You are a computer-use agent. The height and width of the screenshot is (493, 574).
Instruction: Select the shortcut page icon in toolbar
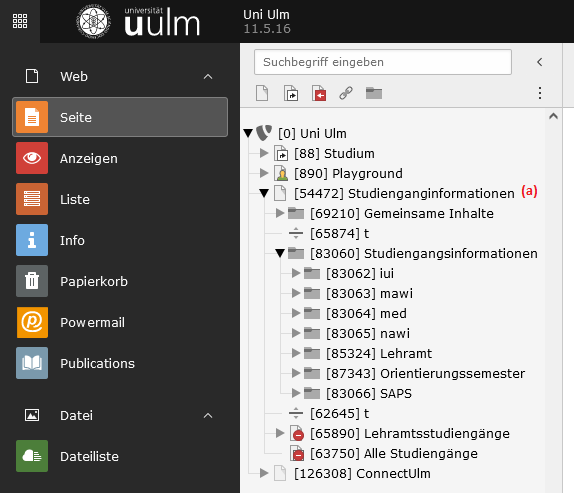point(291,93)
